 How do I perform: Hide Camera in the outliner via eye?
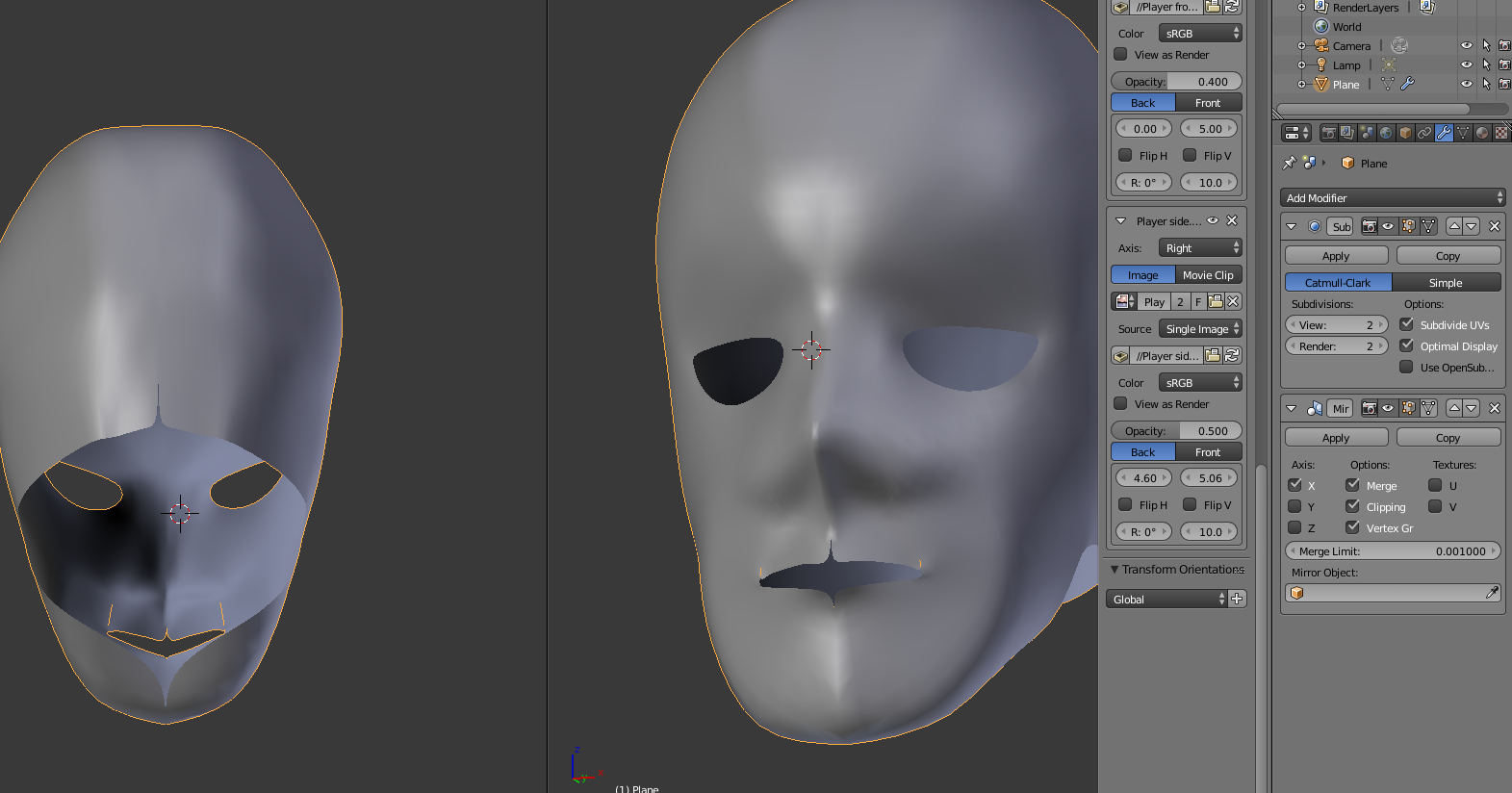click(1466, 45)
